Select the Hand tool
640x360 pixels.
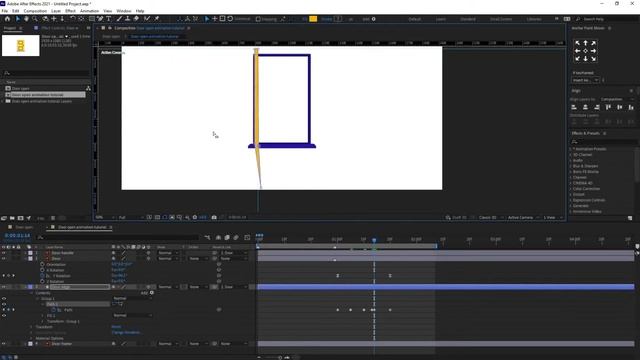point(26,19)
